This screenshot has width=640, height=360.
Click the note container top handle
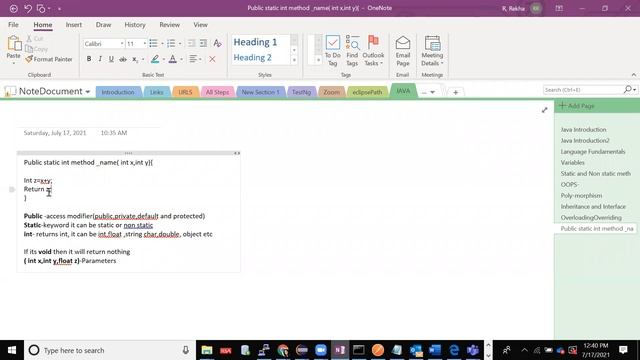[129, 153]
